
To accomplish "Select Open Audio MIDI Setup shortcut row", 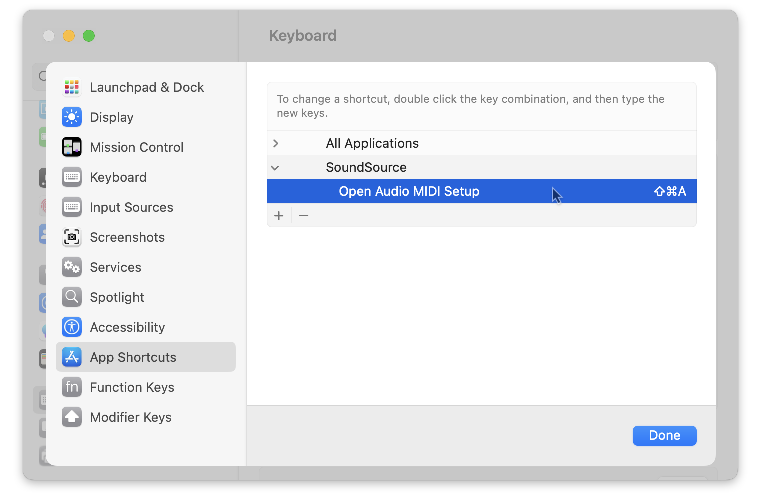I will tap(482, 191).
